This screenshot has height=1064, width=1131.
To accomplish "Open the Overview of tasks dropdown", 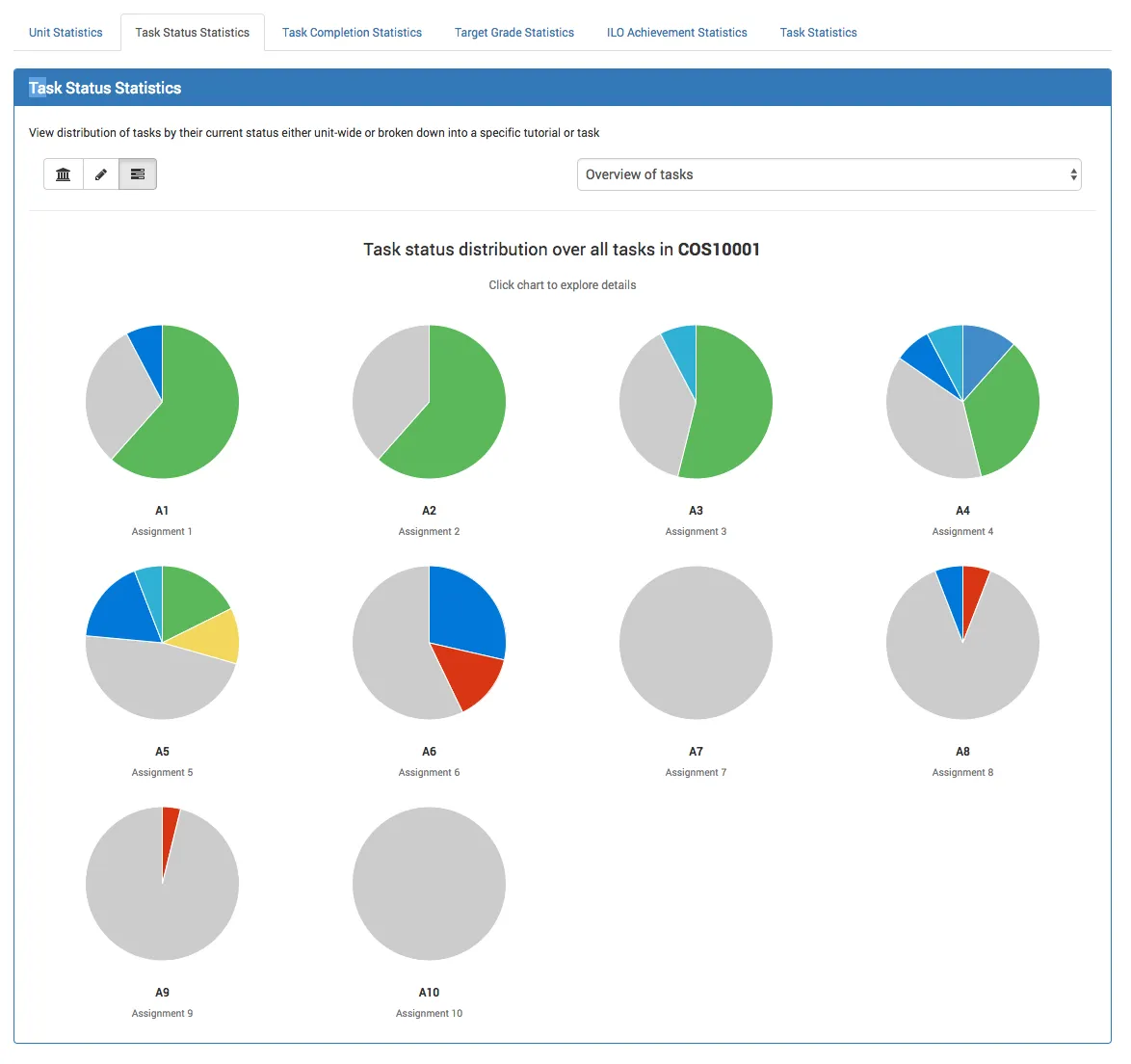I will pyautogui.click(x=829, y=174).
